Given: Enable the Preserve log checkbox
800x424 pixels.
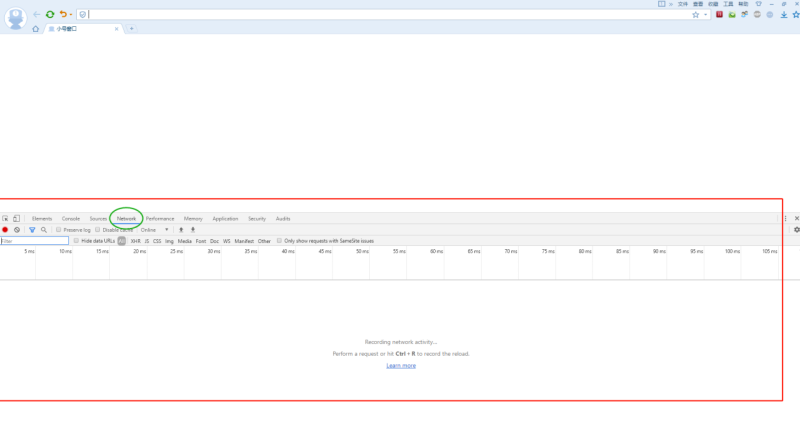Looking at the screenshot, I should [x=59, y=230].
